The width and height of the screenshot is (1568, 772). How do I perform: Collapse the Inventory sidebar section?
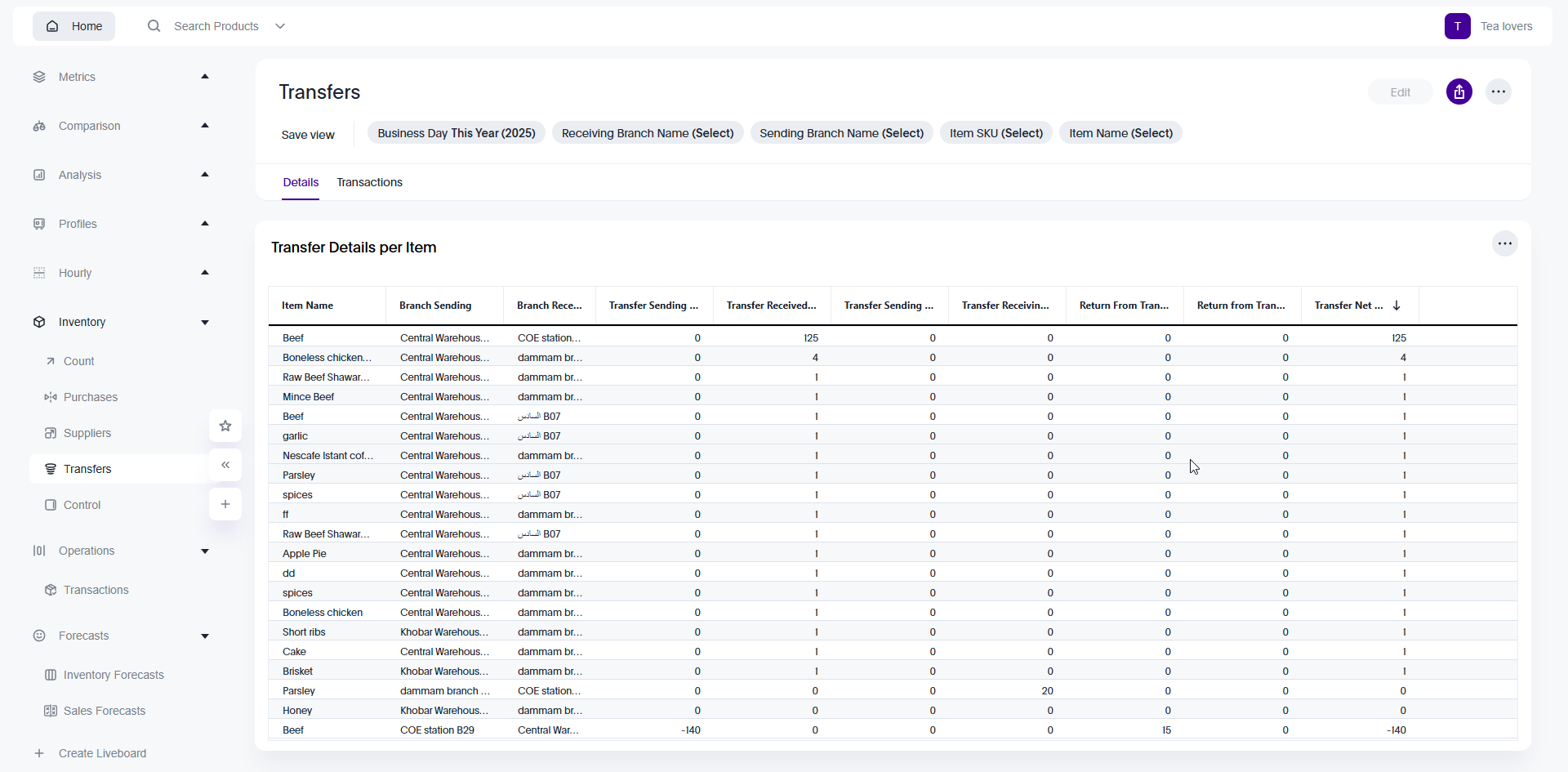pyautogui.click(x=205, y=322)
